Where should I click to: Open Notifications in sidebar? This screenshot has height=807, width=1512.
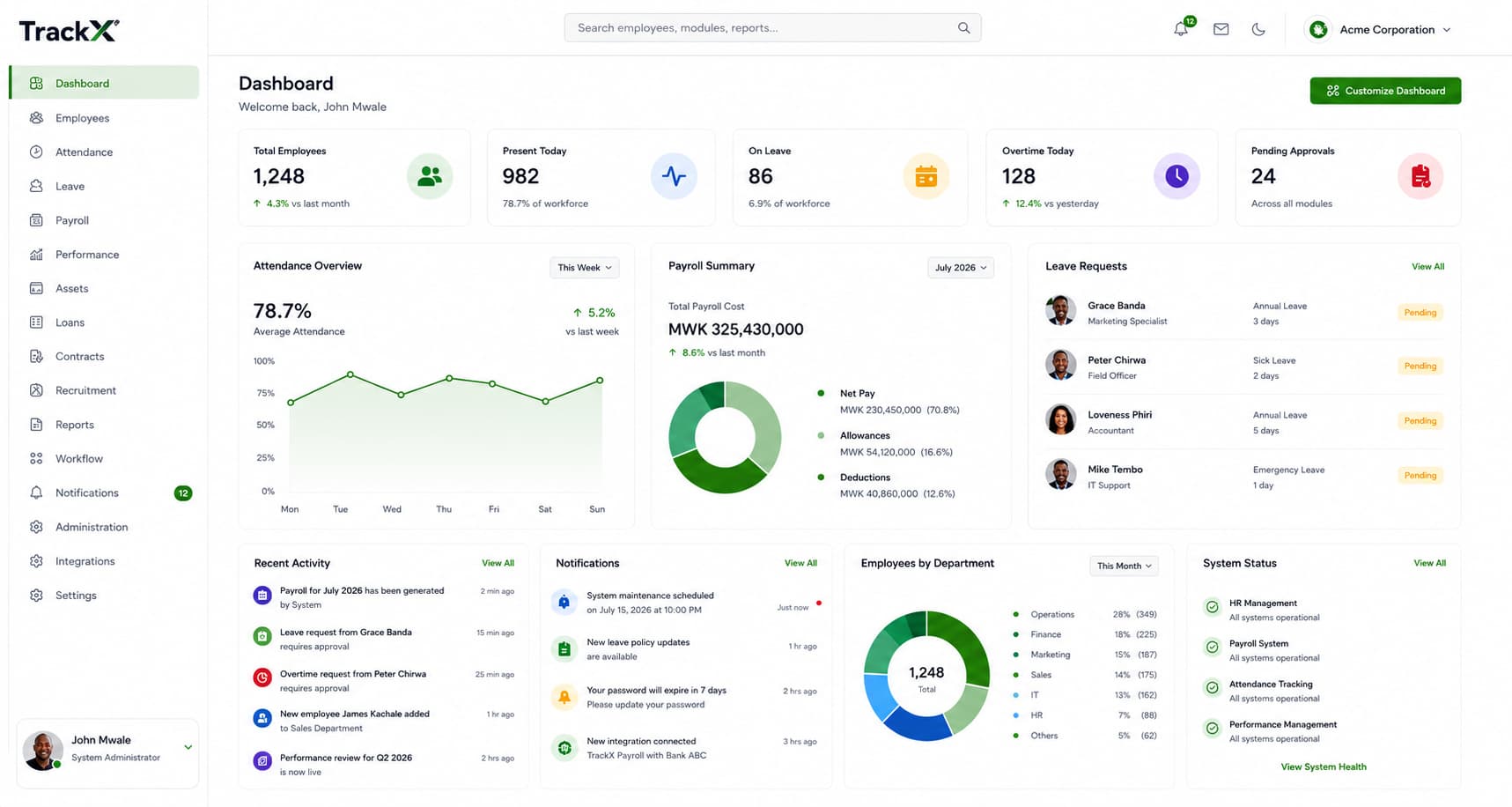[104, 492]
